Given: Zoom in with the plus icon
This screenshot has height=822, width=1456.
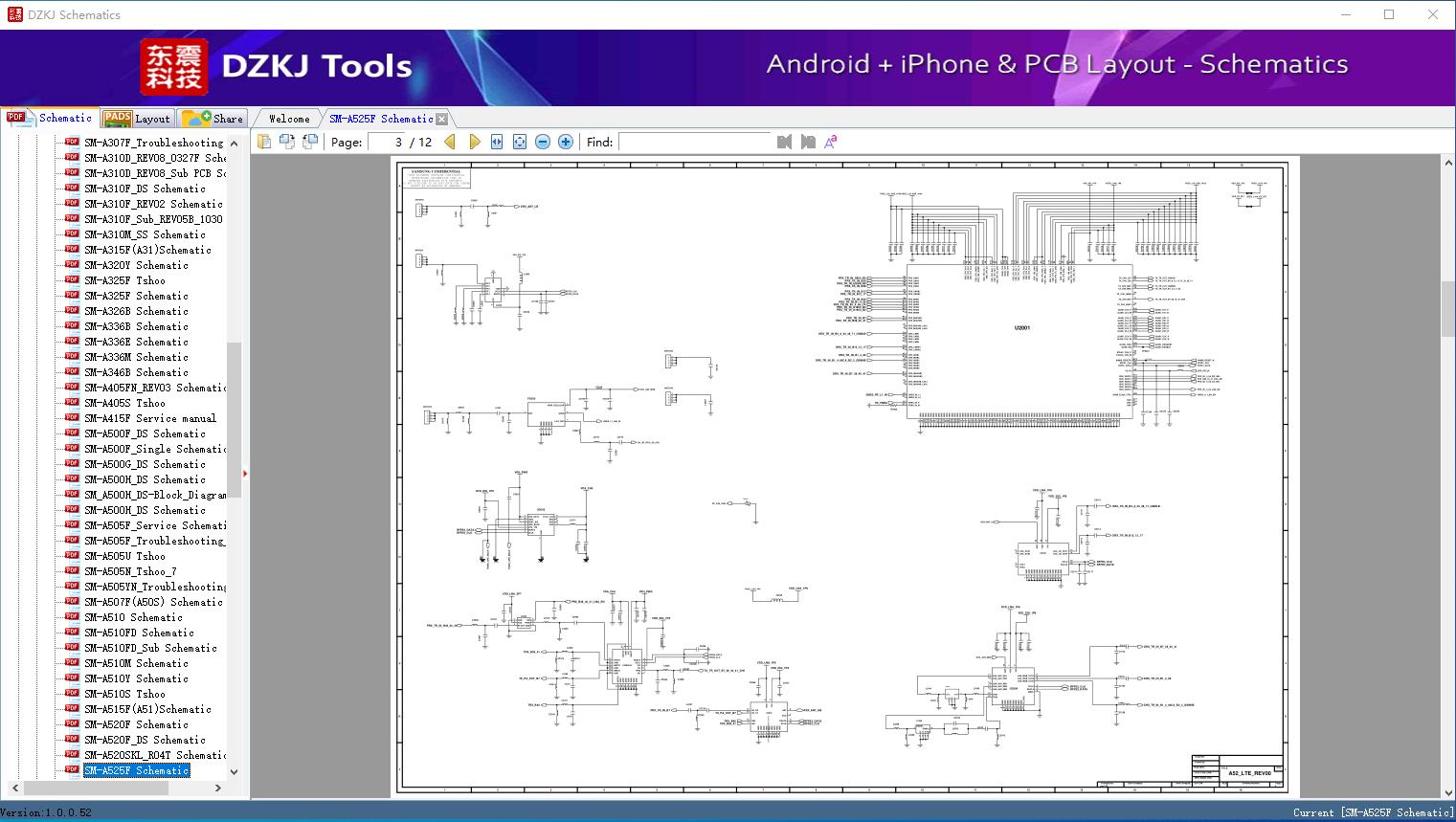Looking at the screenshot, I should tap(566, 142).
